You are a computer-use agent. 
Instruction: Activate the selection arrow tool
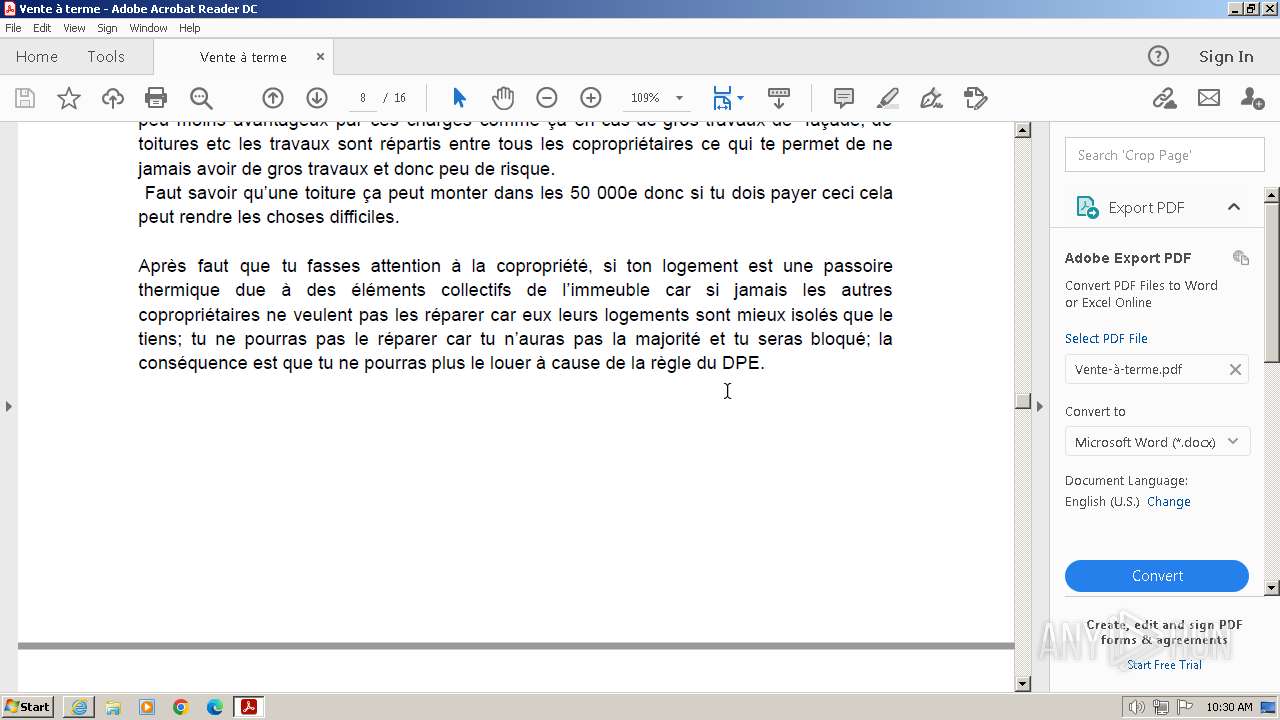click(459, 98)
